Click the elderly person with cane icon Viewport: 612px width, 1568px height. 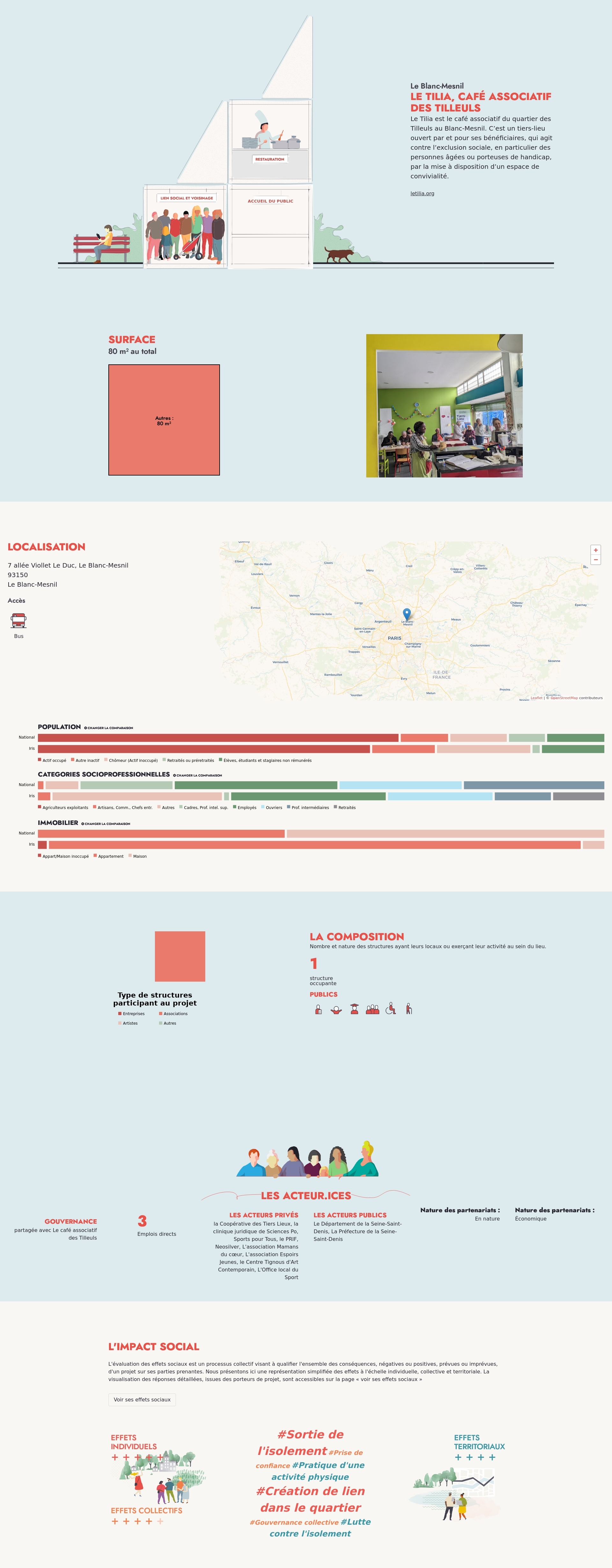pyautogui.click(x=409, y=1009)
